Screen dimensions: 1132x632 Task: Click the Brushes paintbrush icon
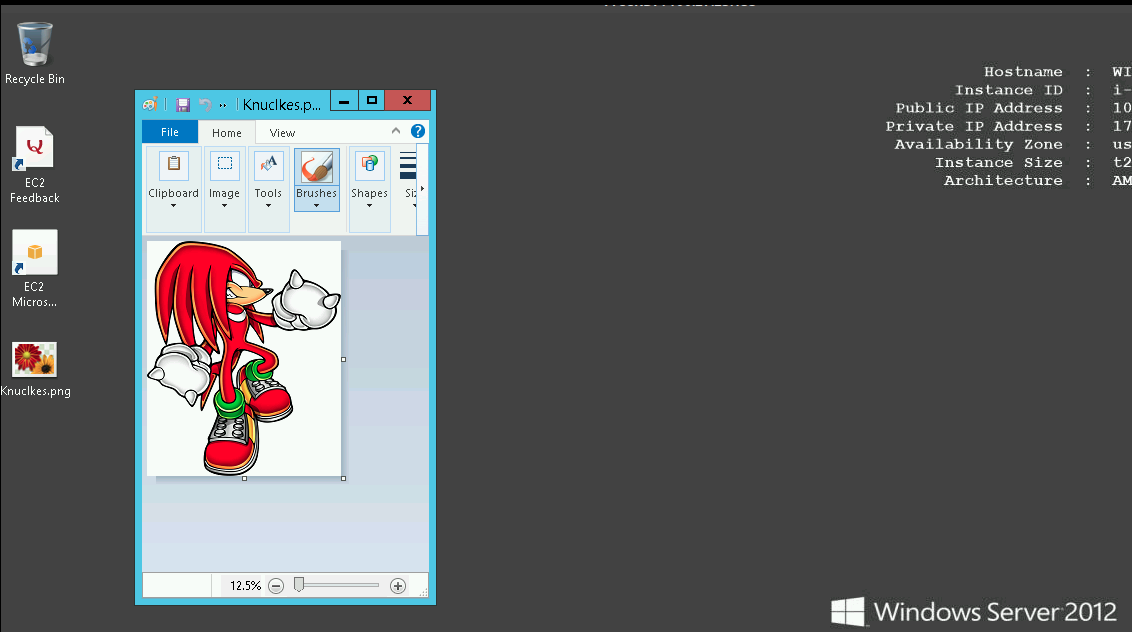click(316, 165)
